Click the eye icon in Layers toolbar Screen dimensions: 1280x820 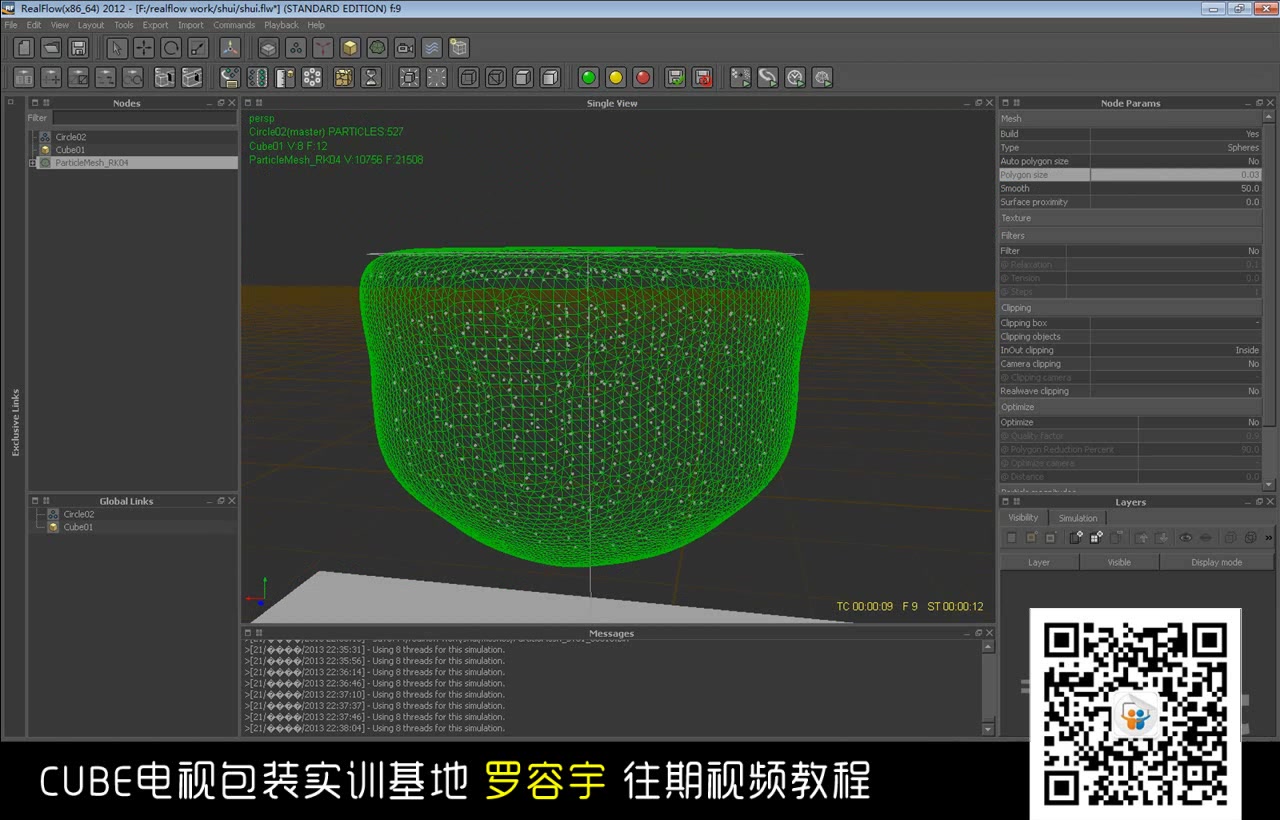(1185, 538)
